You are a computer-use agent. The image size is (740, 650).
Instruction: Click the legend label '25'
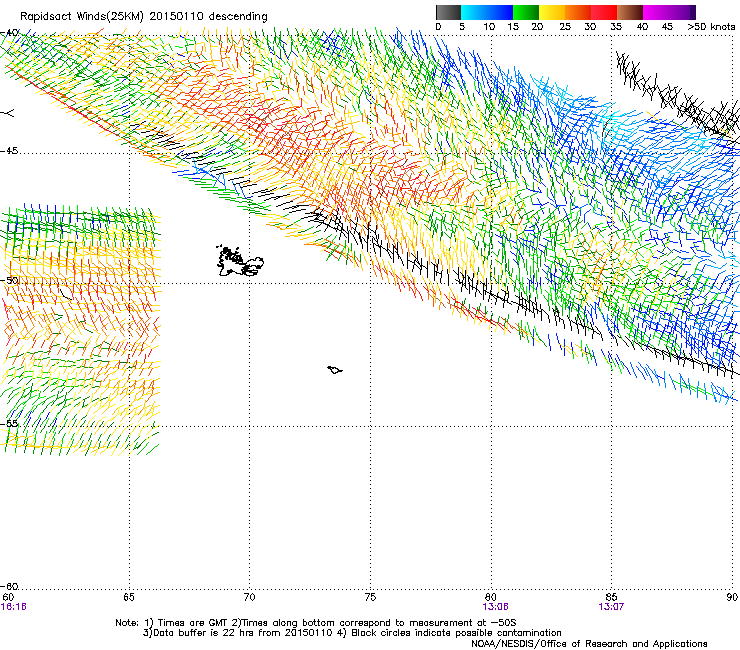[565, 27]
